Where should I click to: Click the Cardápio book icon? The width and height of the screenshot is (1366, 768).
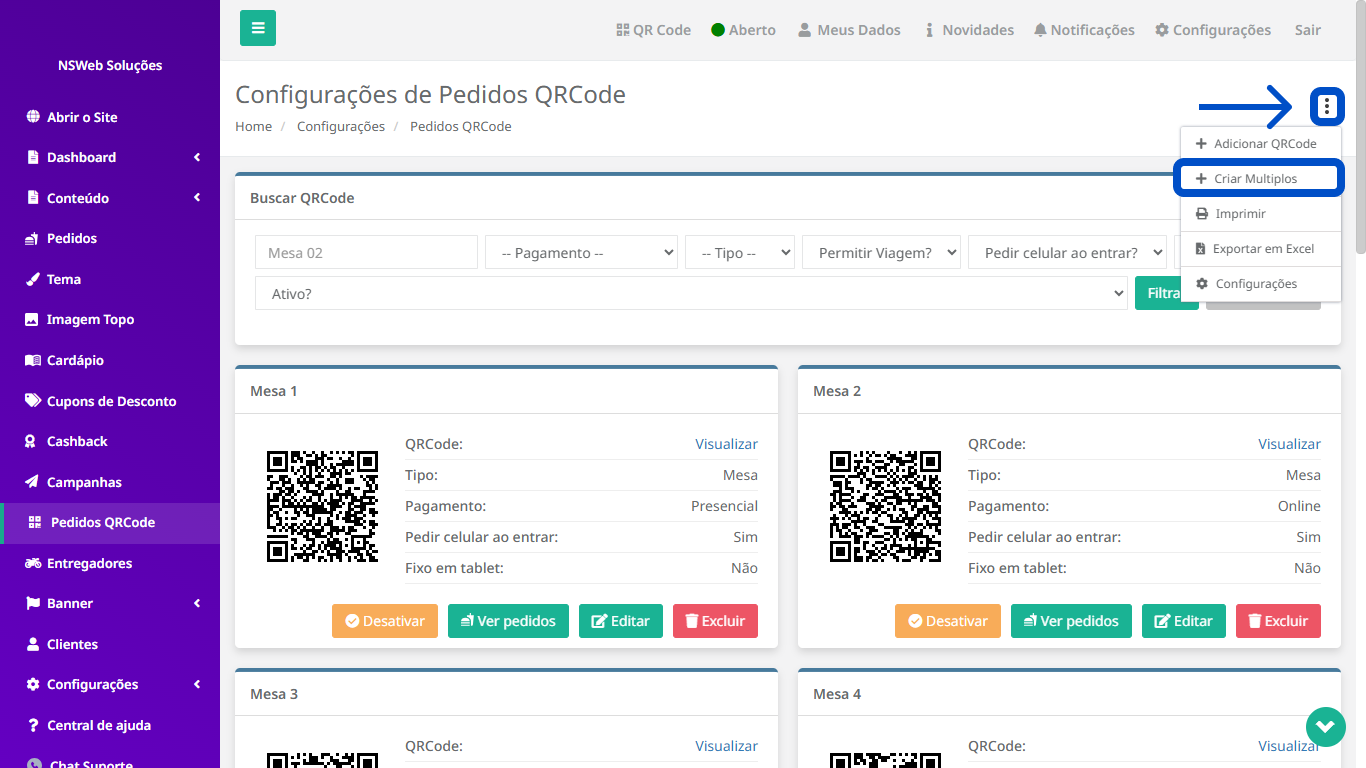pyautogui.click(x=33, y=360)
